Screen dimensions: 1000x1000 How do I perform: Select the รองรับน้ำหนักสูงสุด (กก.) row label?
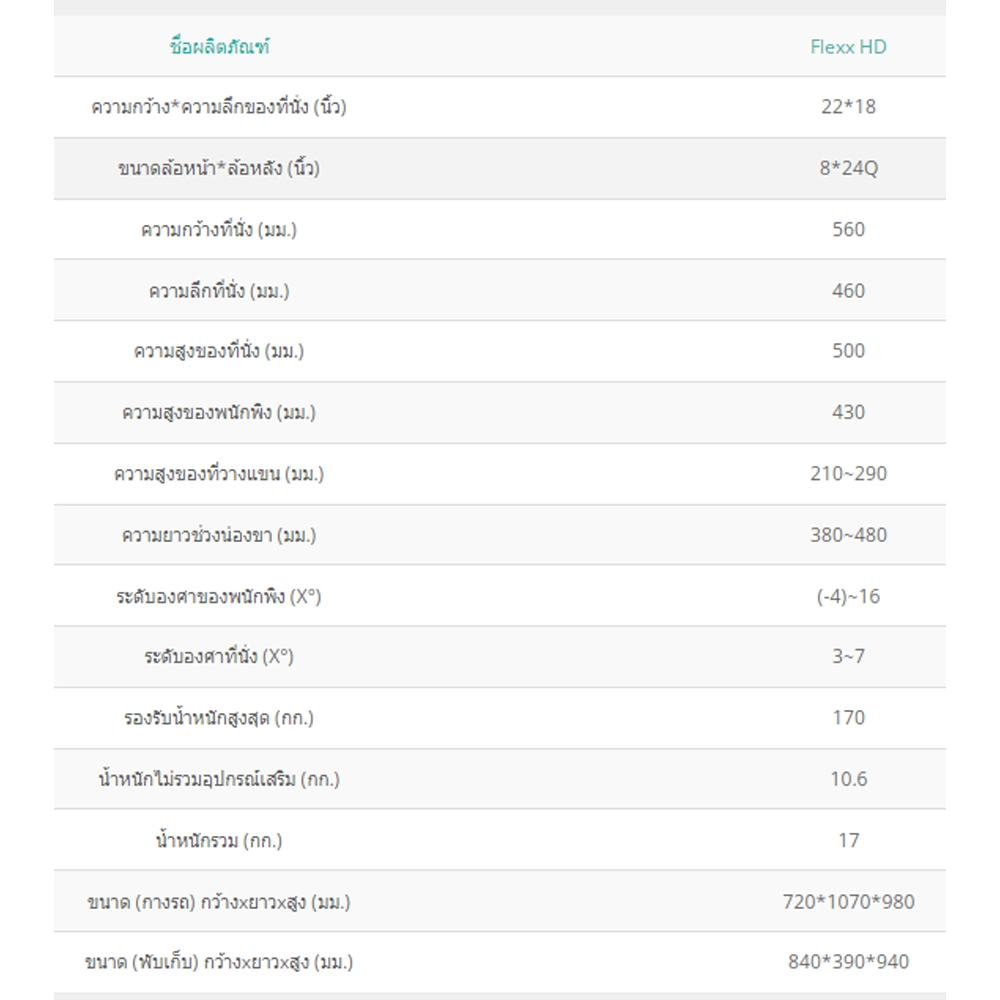(x=219, y=717)
